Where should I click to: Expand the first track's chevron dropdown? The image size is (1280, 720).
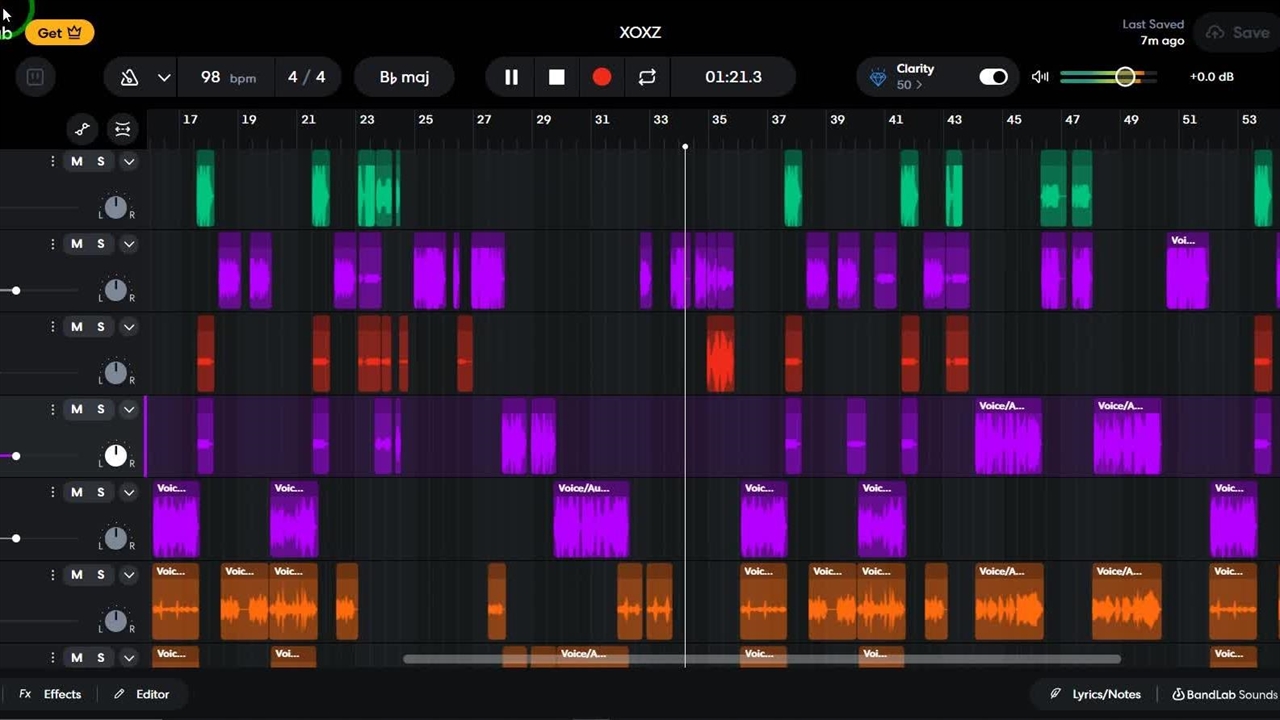pyautogui.click(x=129, y=161)
